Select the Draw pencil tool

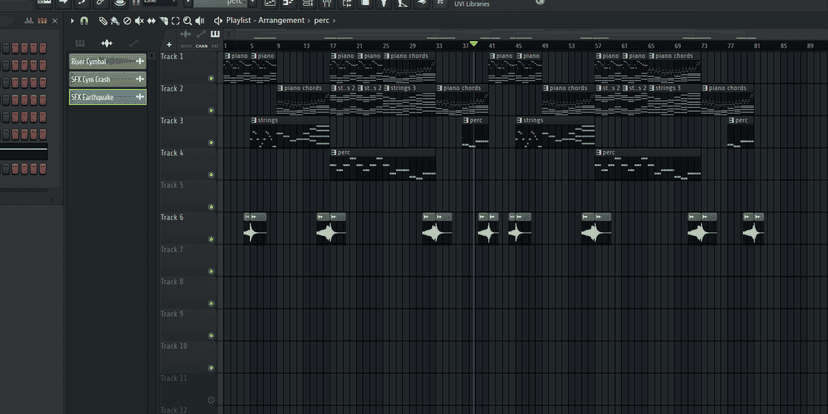pyautogui.click(x=103, y=20)
